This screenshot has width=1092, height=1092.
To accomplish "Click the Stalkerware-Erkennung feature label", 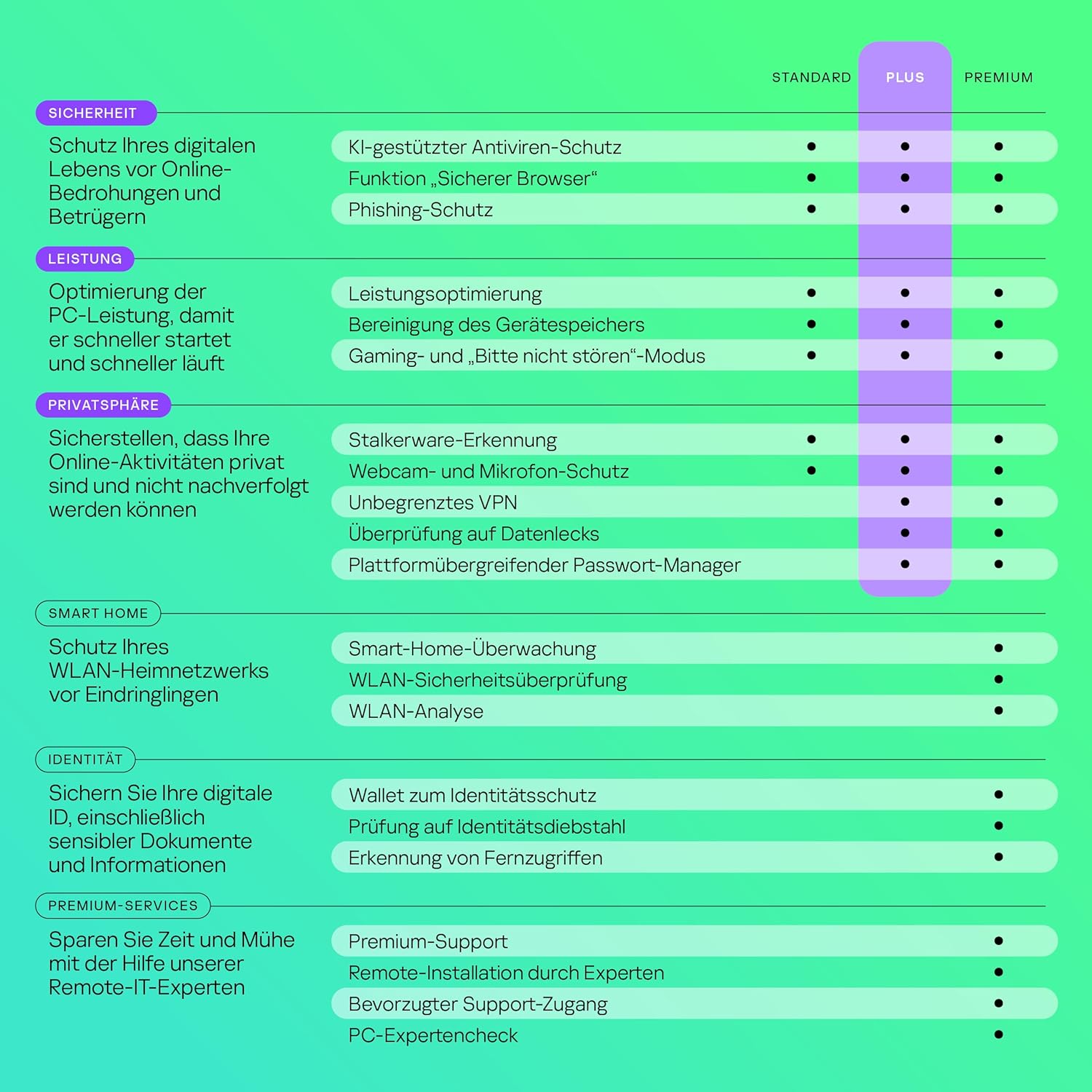I will 452,440.
